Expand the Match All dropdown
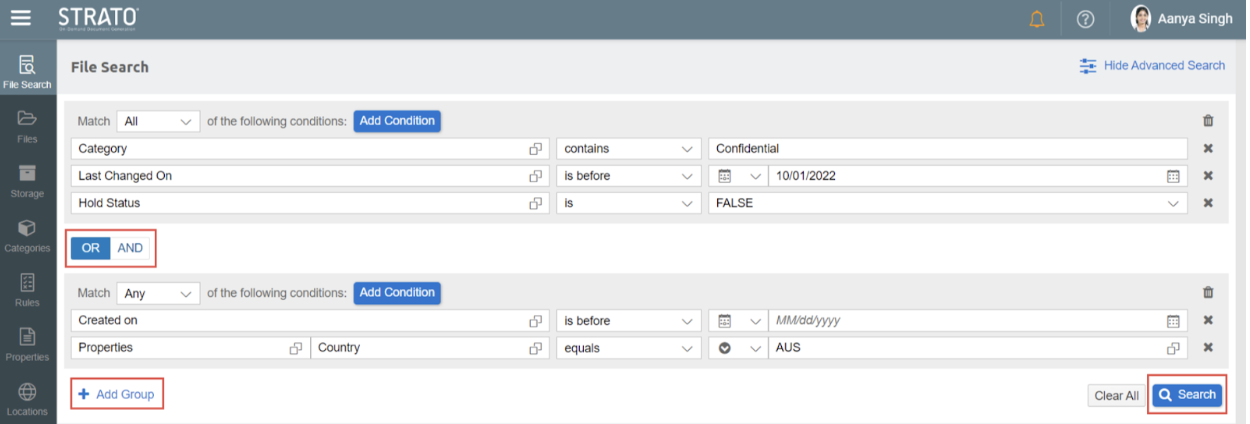 point(158,121)
